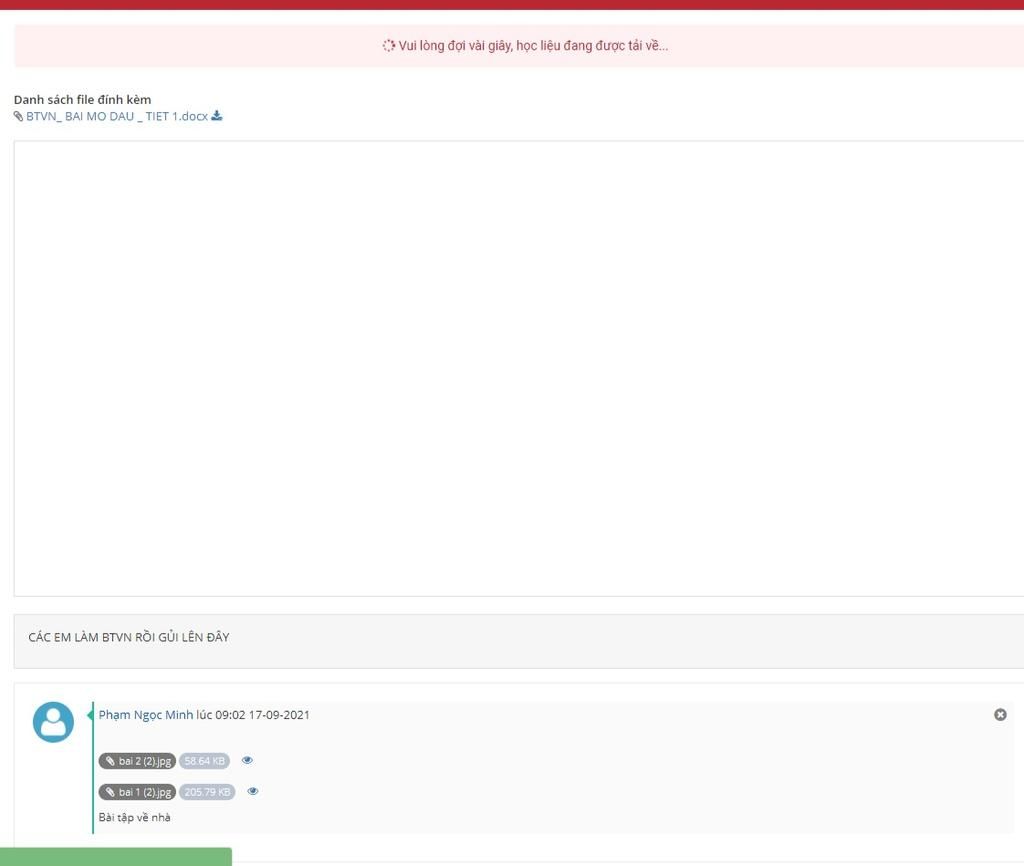1024x866 pixels.
Task: Open Phạm Ngọc Minh's profile link
Action: (x=146, y=714)
